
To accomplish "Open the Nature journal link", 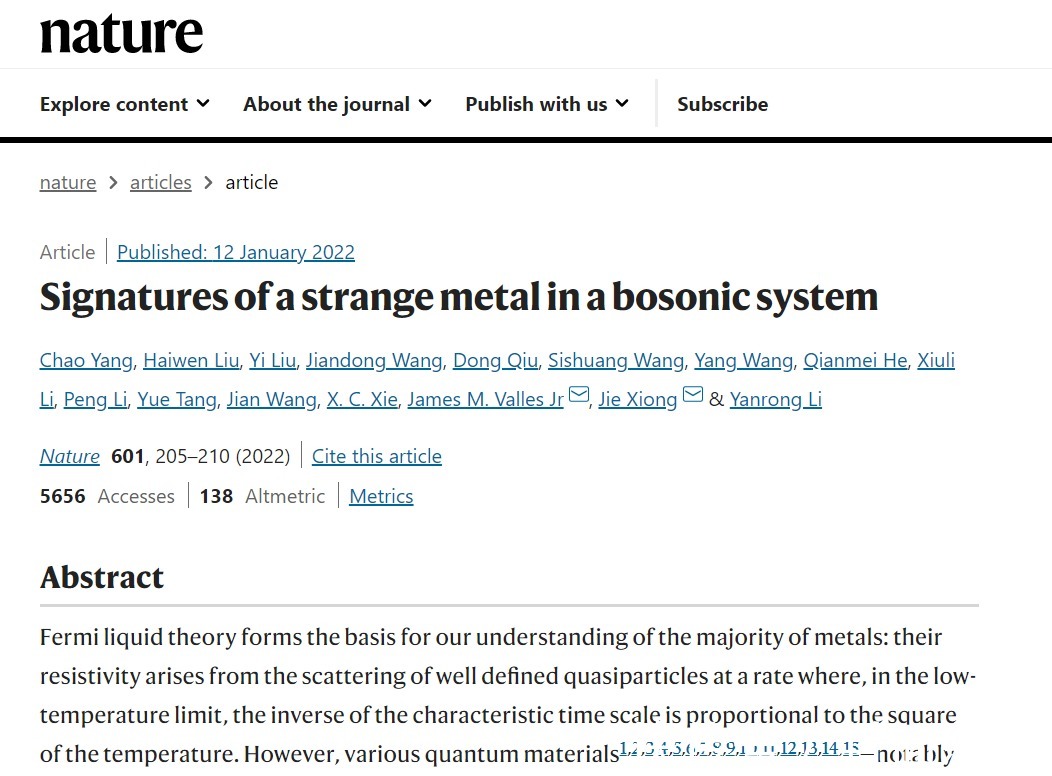I will coord(70,456).
